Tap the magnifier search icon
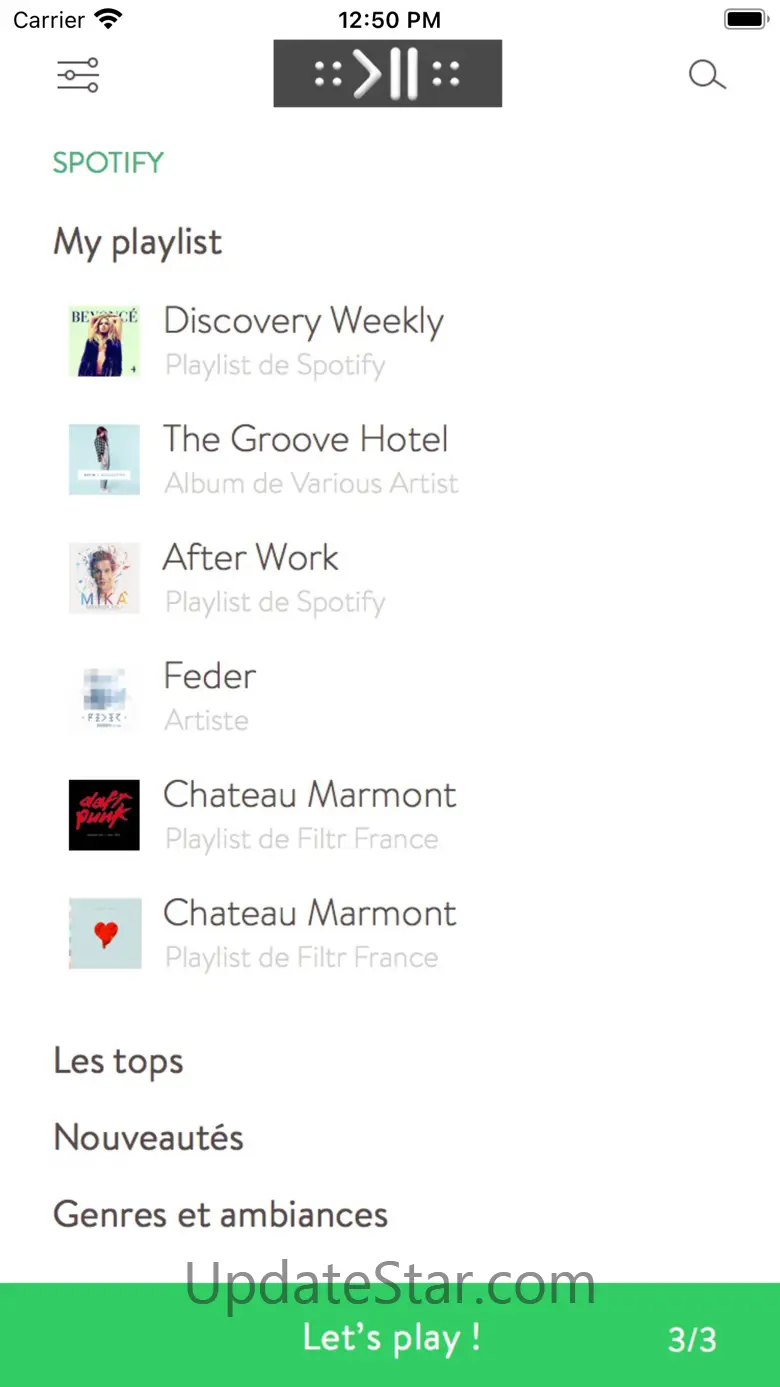 pyautogui.click(x=707, y=75)
